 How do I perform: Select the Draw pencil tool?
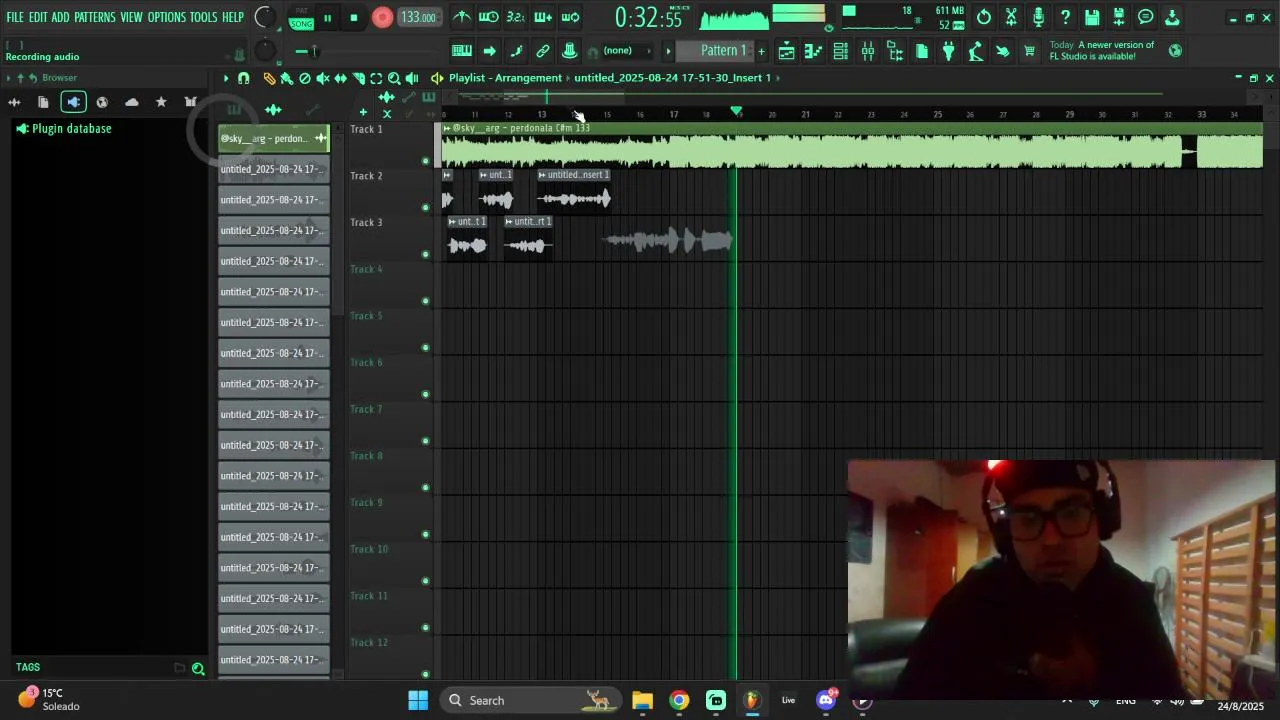point(269,78)
